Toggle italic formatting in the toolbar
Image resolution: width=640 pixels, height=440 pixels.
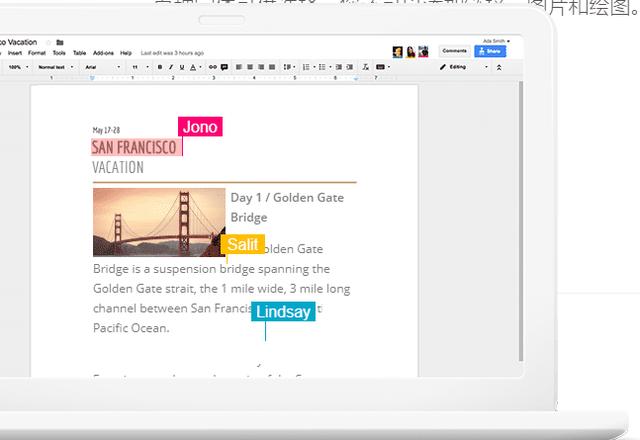point(171,67)
